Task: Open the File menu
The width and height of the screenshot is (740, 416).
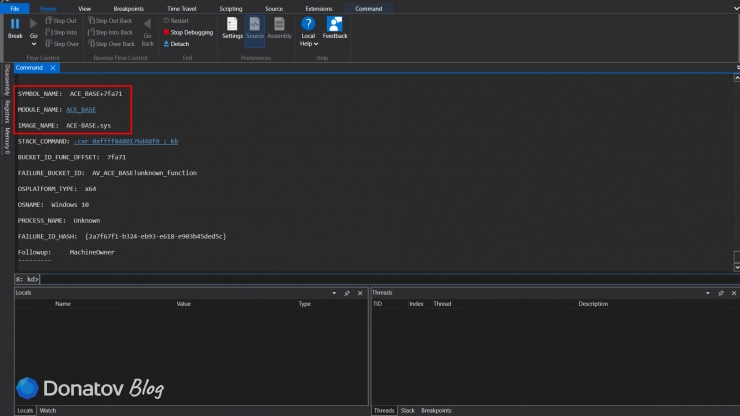Action: tap(15, 8)
